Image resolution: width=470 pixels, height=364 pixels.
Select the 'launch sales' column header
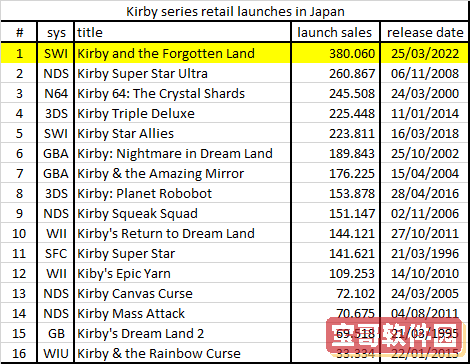pyautogui.click(x=335, y=32)
